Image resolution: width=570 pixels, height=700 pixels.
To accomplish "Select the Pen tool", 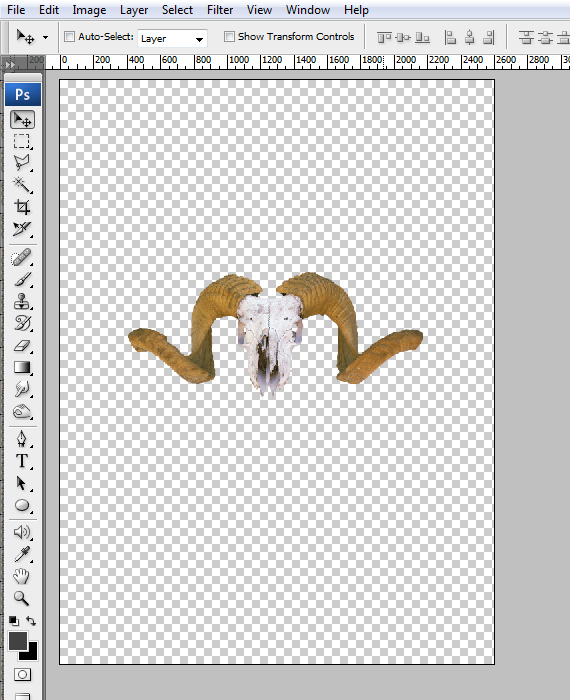I will click(x=22, y=439).
